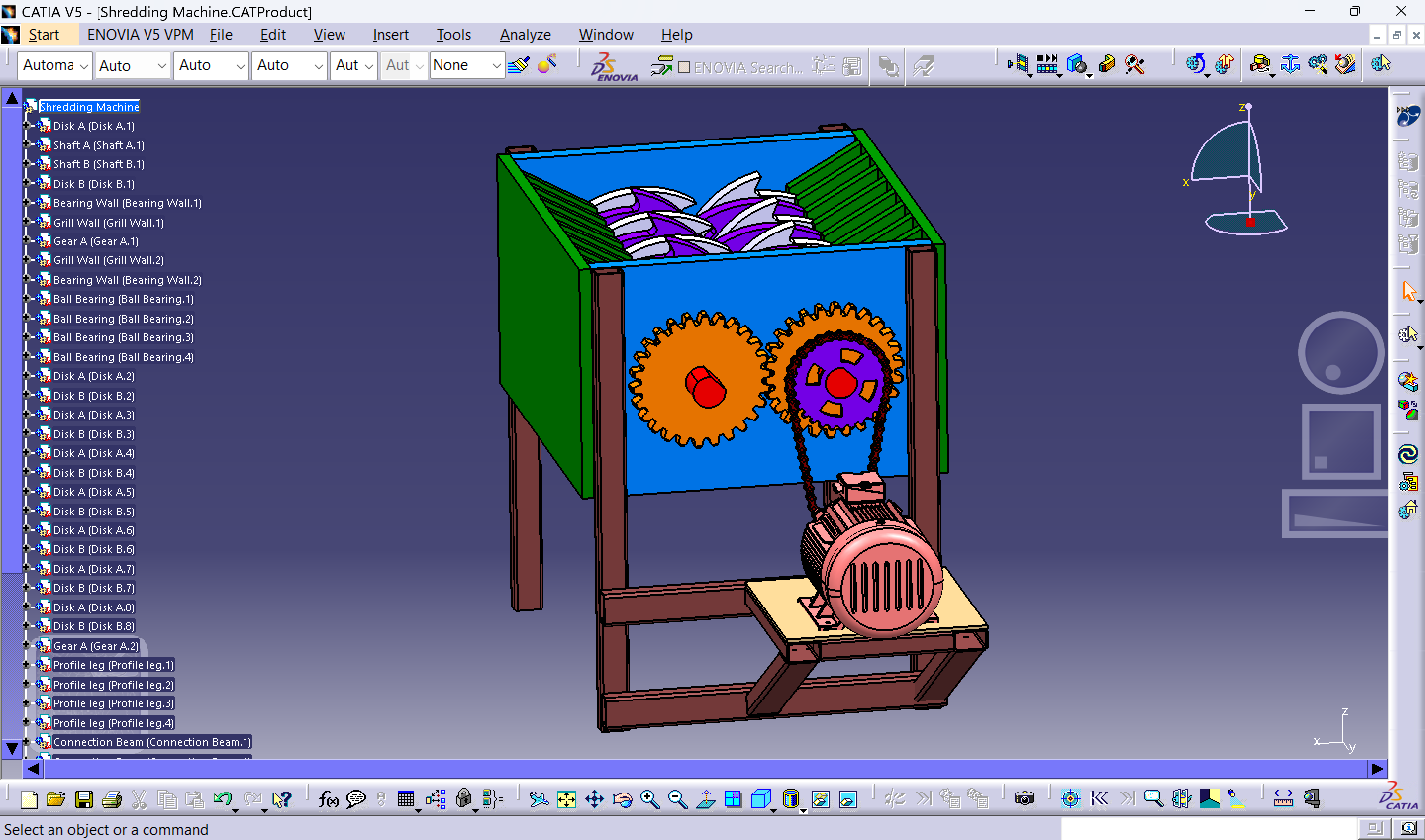The height and width of the screenshot is (840, 1425).
Task: Toggle the ground/ambiance icon
Action: tap(1209, 798)
